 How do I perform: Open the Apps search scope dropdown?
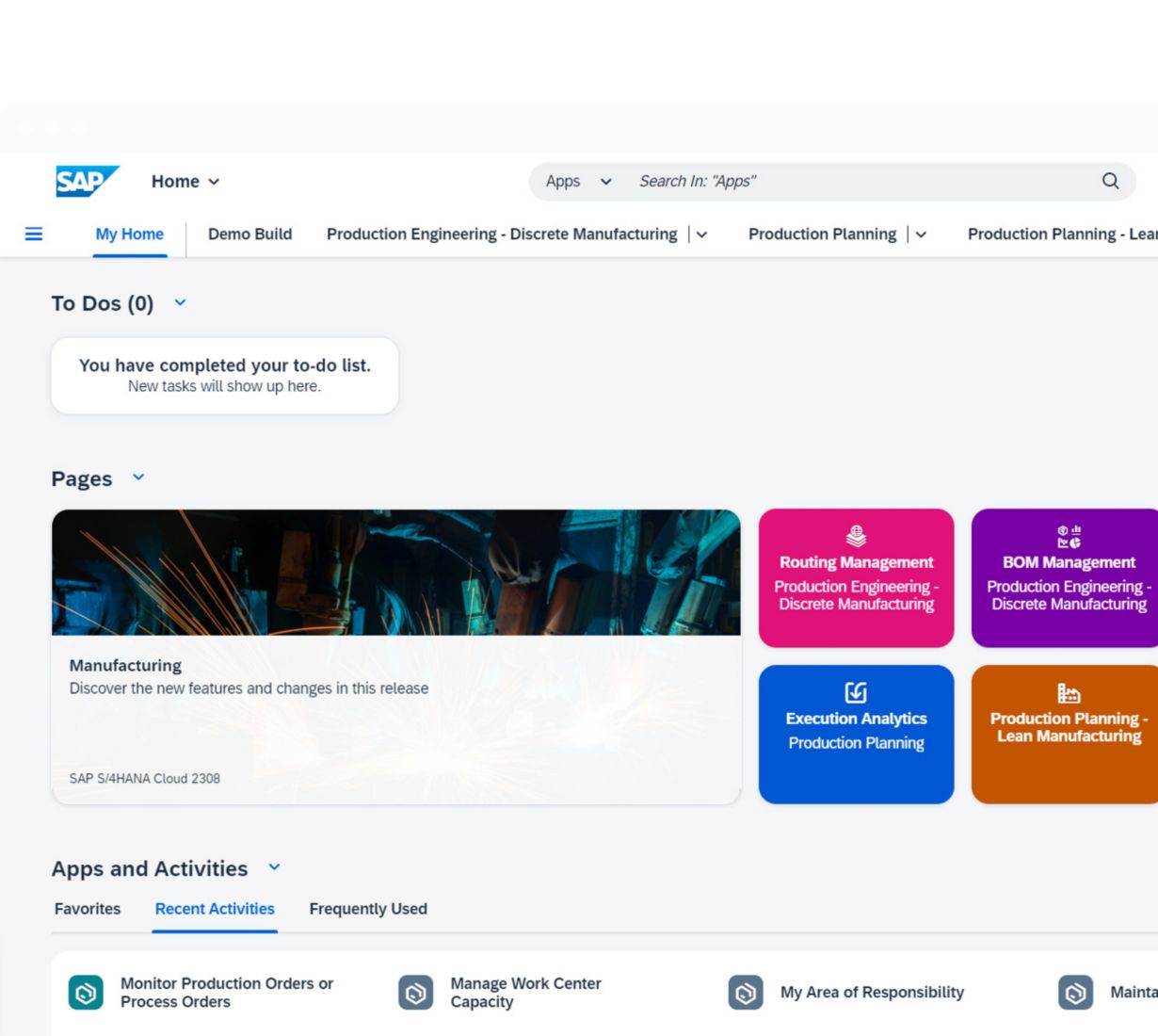[605, 182]
